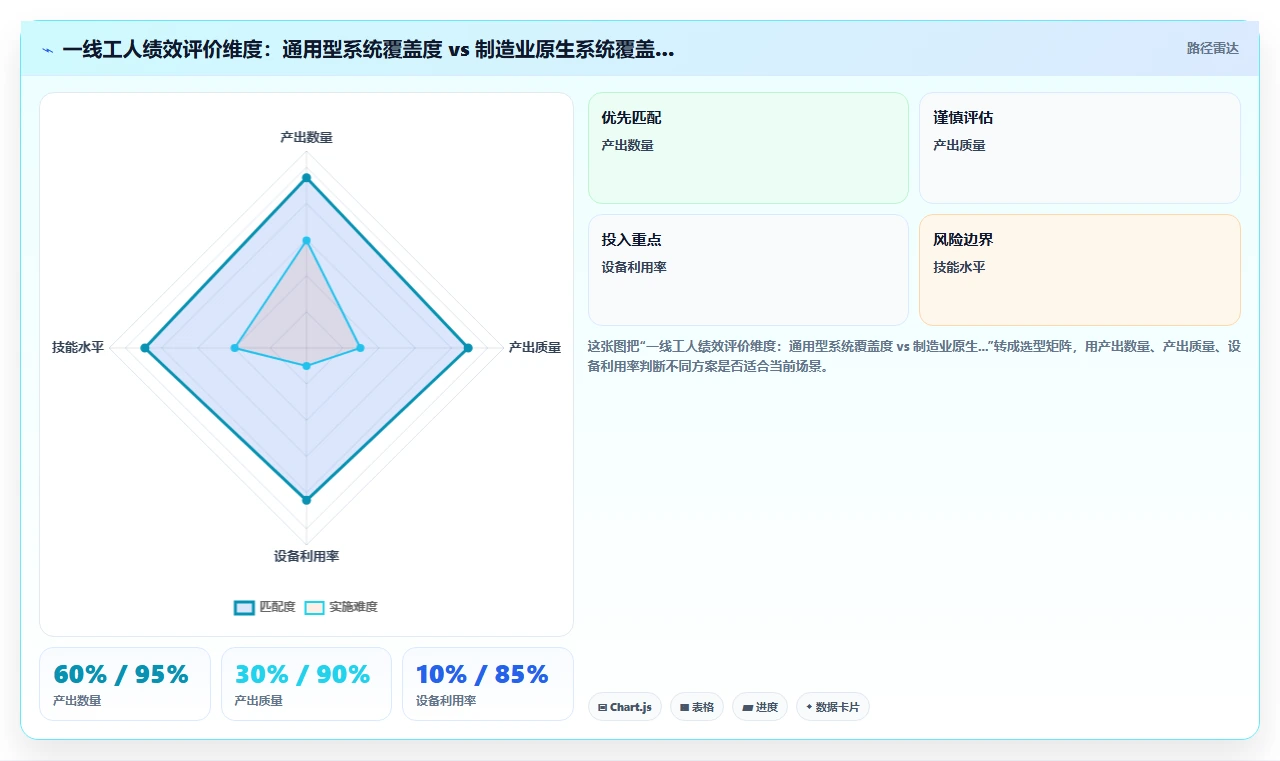Click the 数据卡片 chip diamond icon
The height and width of the screenshot is (761, 1280).
(x=809, y=707)
